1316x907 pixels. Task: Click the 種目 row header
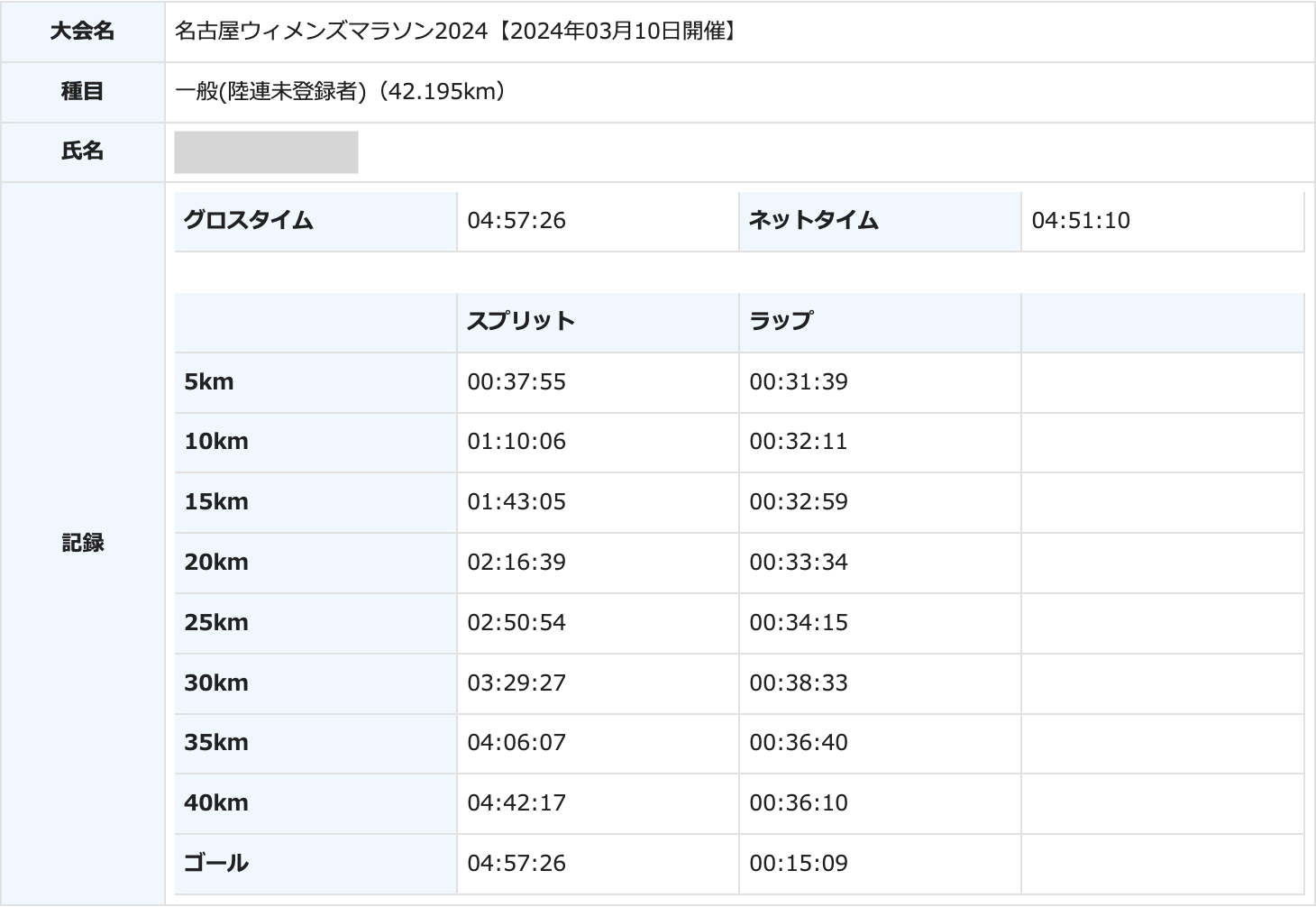tap(82, 92)
